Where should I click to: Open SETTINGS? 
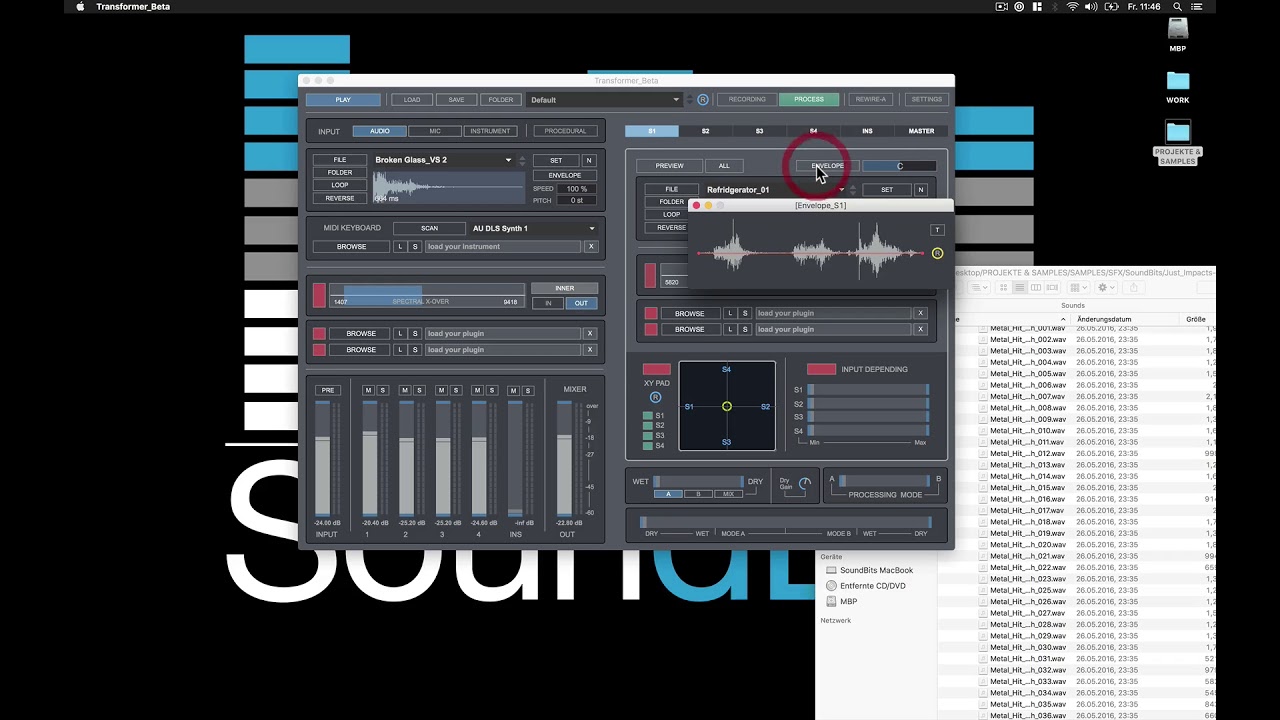(927, 100)
